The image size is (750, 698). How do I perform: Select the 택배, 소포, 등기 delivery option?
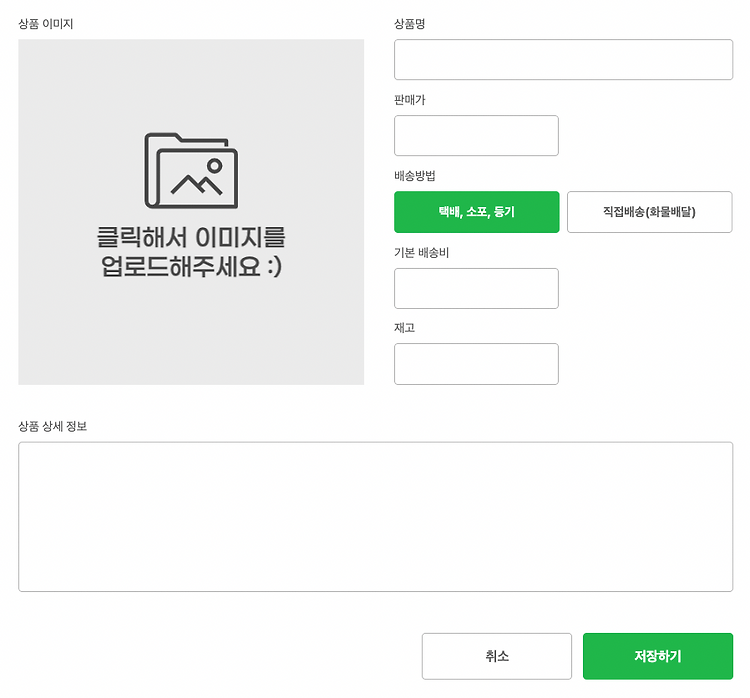pos(476,212)
